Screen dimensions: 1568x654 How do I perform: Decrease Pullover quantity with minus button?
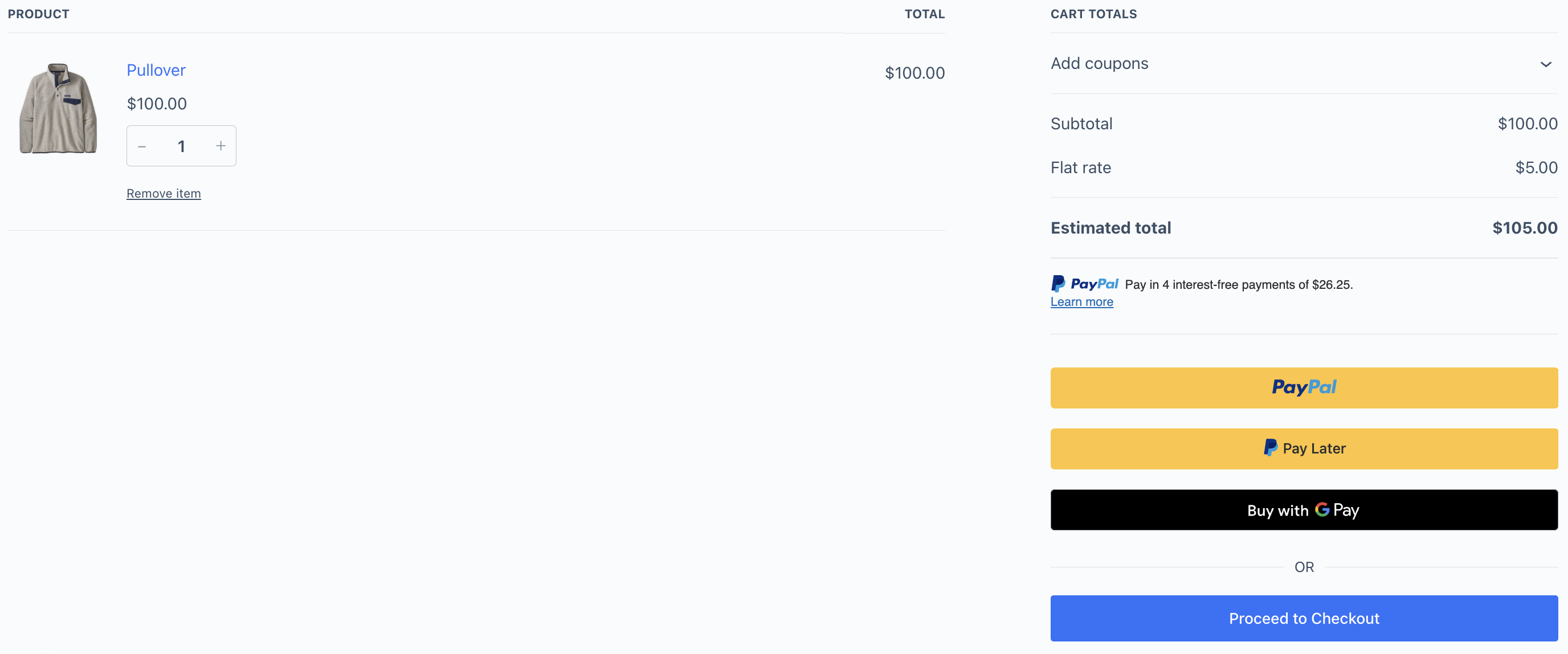coord(142,146)
